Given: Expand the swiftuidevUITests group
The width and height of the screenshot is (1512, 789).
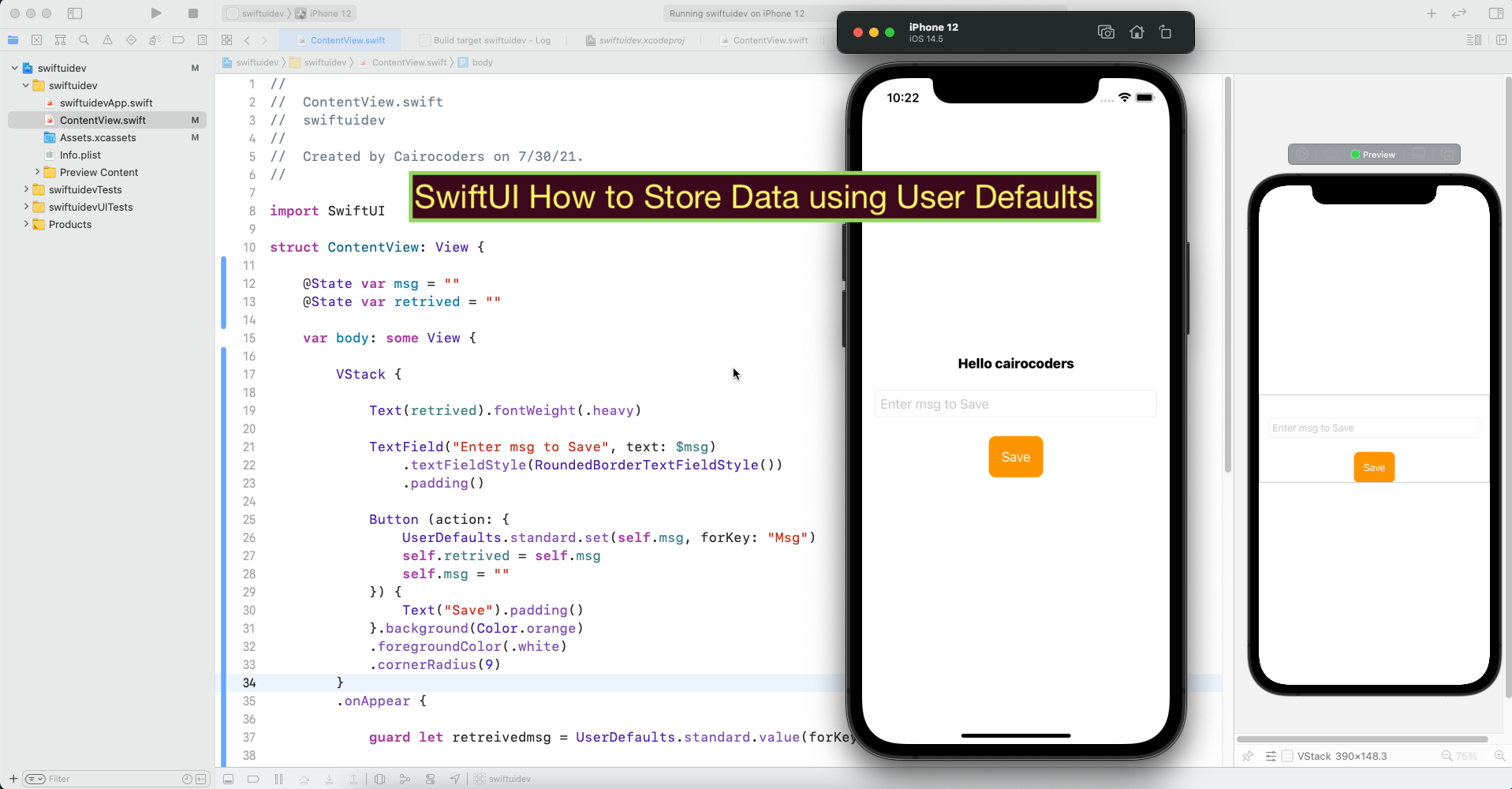Looking at the screenshot, I should [x=25, y=207].
